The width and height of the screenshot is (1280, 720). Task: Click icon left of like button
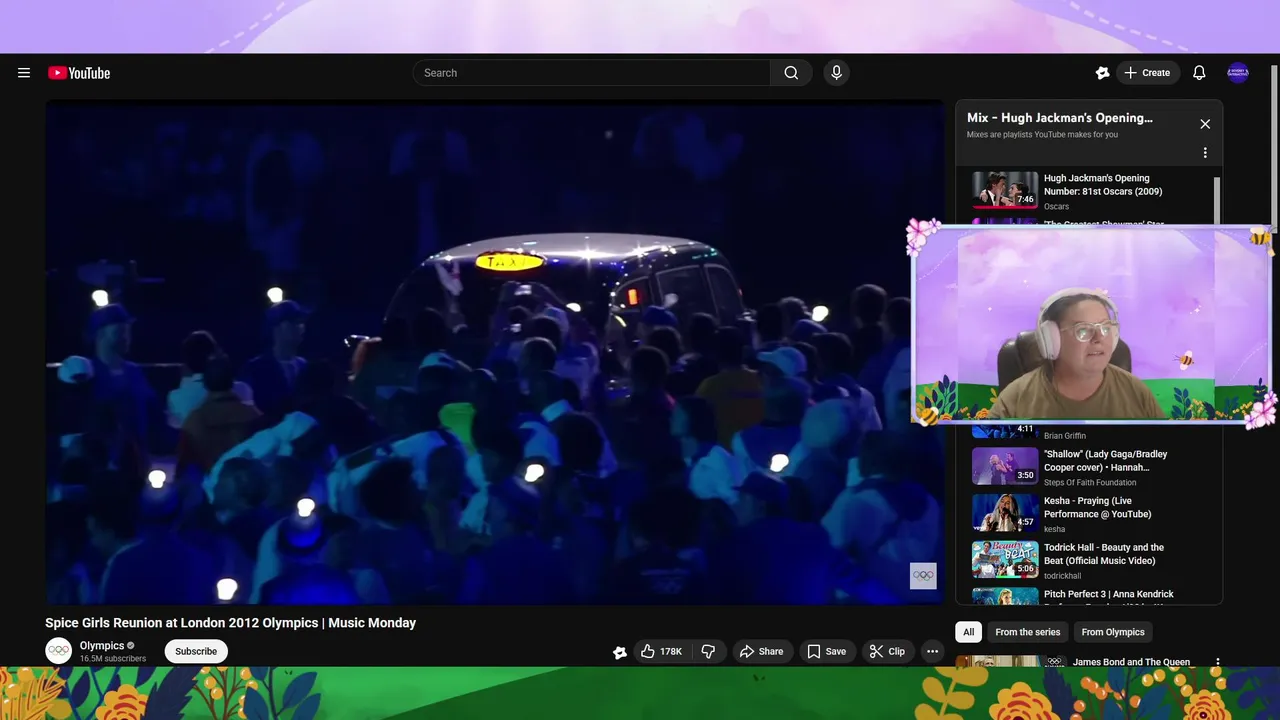coord(620,652)
